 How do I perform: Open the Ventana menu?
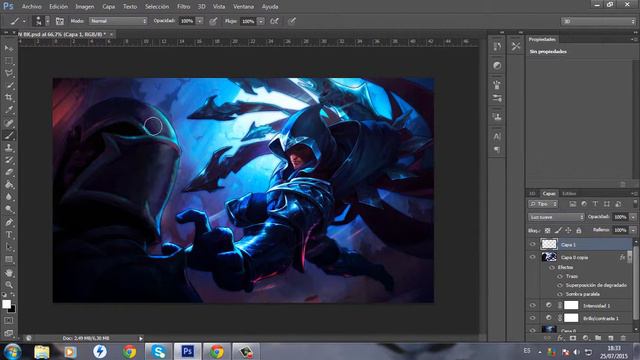(243, 7)
